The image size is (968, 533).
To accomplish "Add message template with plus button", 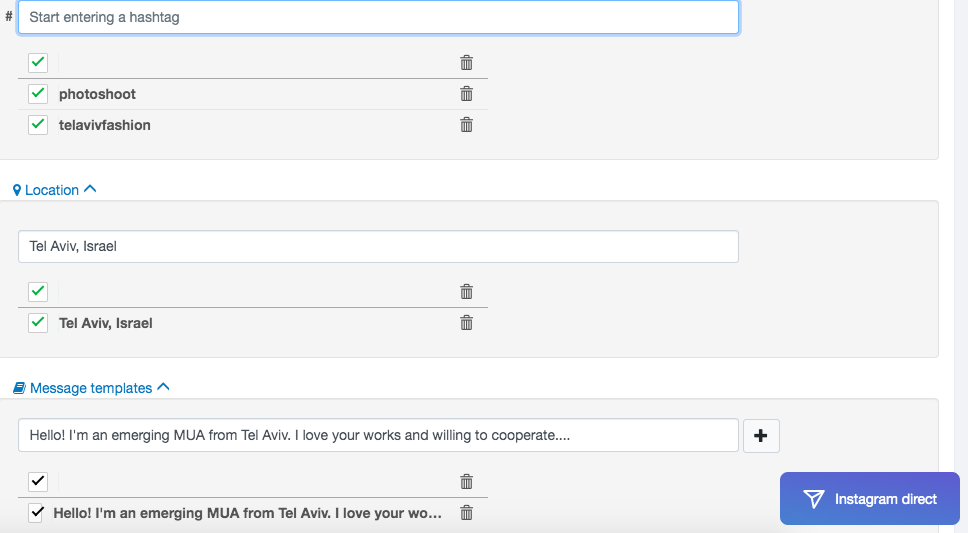I will click(760, 436).
